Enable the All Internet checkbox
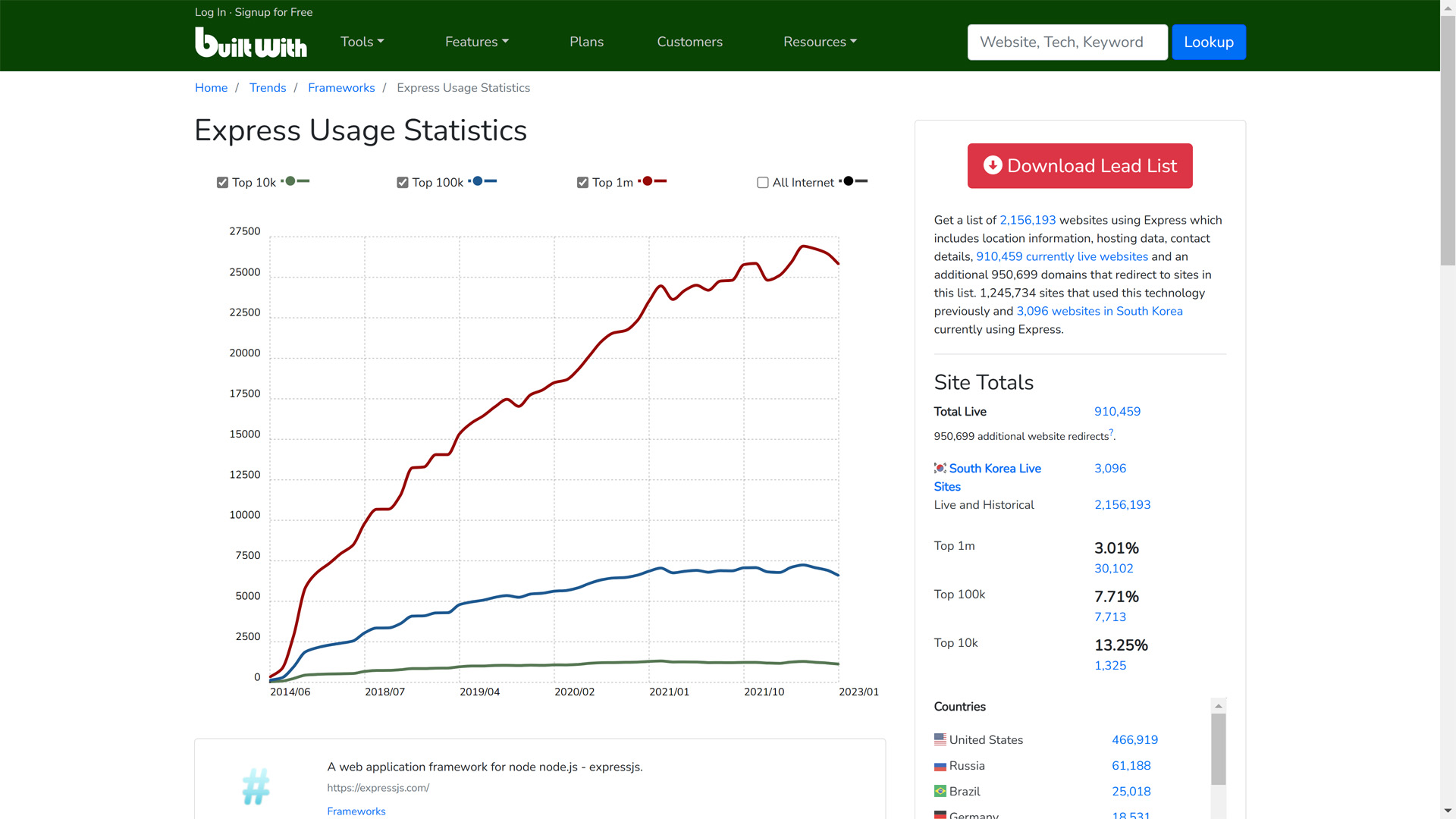The image size is (1456, 819). [x=763, y=183]
